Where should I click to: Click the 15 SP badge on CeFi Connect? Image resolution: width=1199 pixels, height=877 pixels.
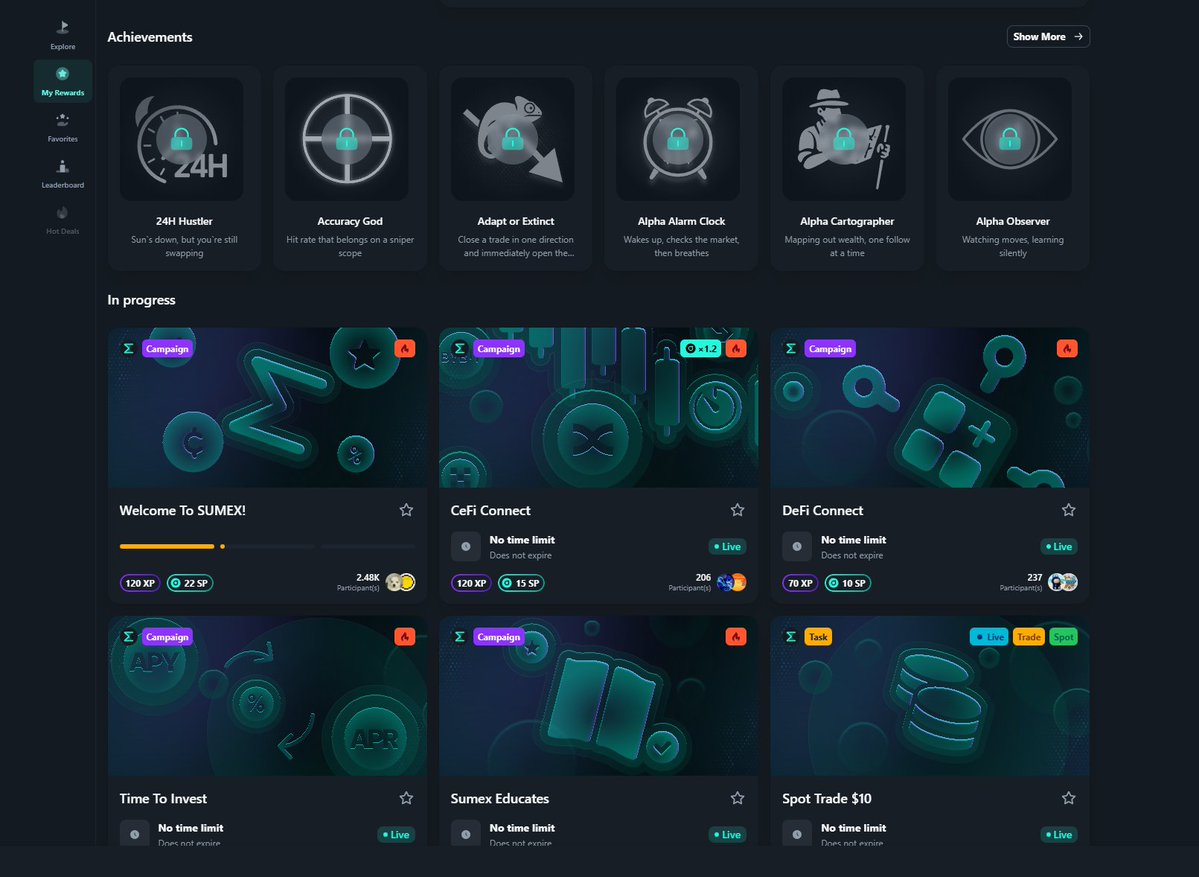pos(521,583)
